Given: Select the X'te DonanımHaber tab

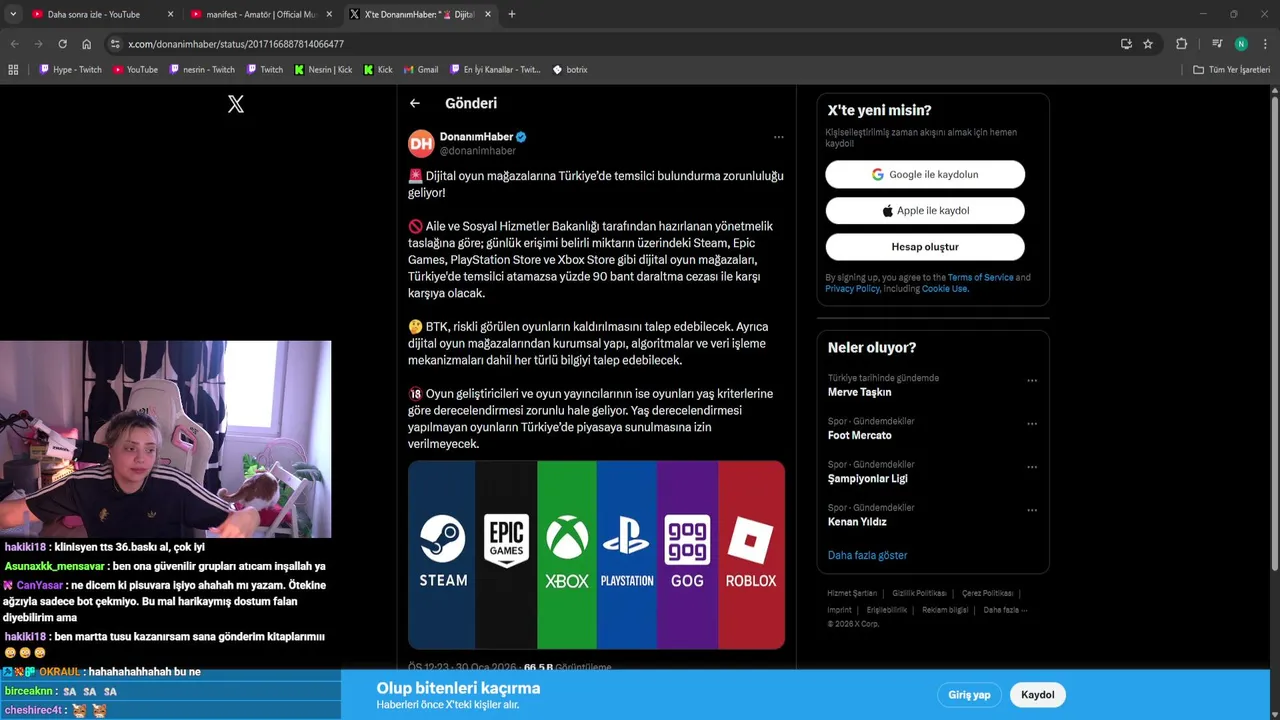Looking at the screenshot, I should (420, 14).
